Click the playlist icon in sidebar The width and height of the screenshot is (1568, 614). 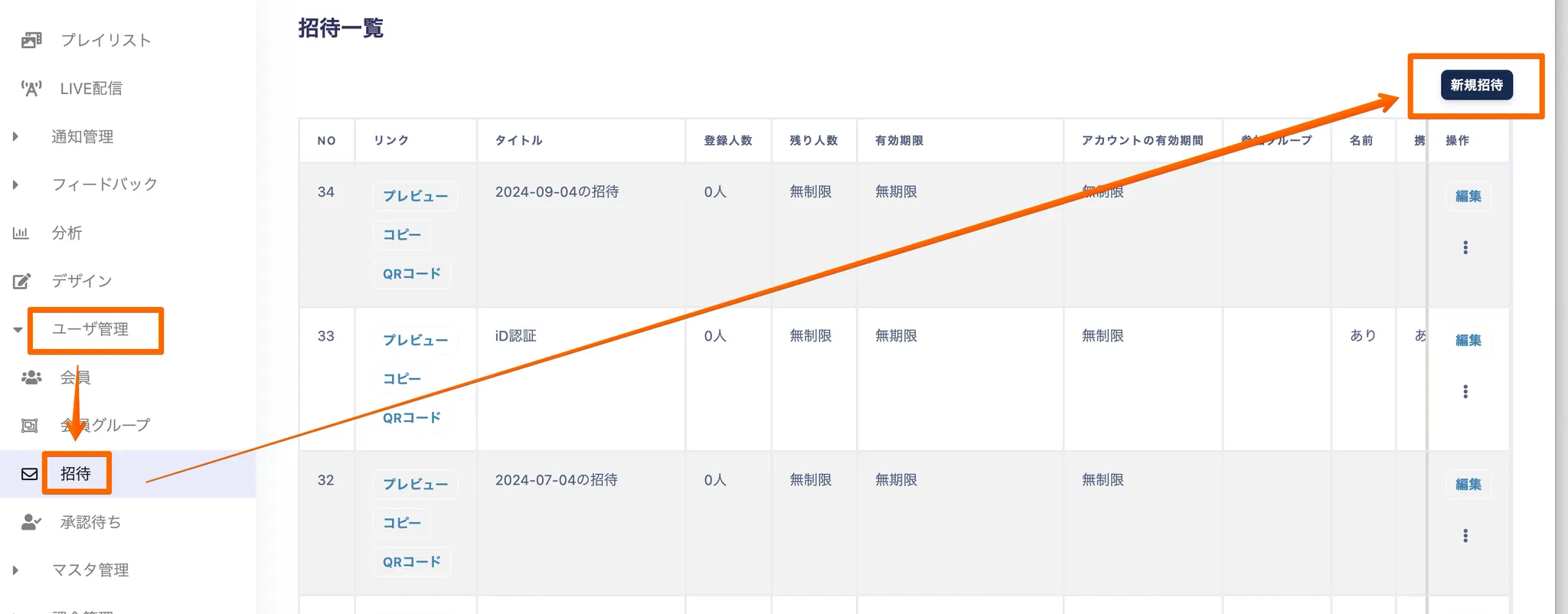(x=31, y=40)
